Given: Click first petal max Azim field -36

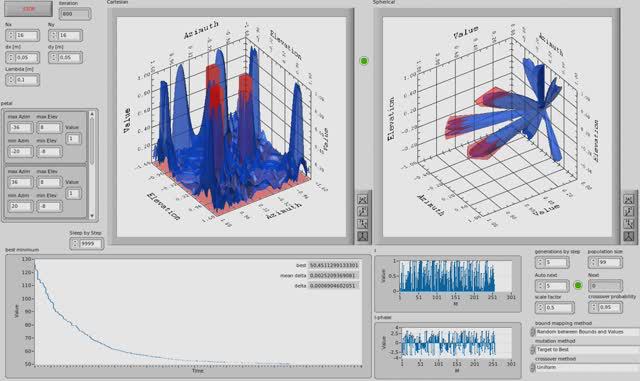Looking at the screenshot, I should [x=20, y=127].
